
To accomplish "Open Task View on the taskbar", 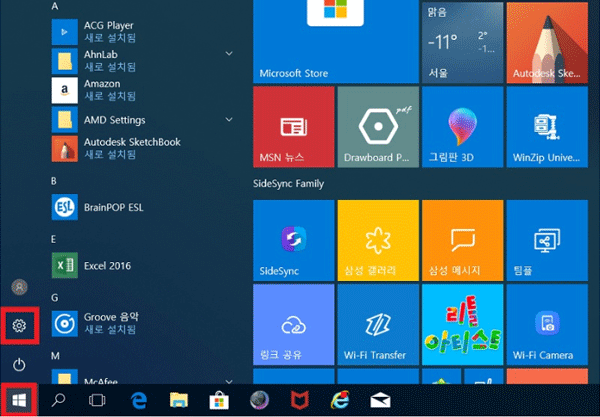I will 97,400.
